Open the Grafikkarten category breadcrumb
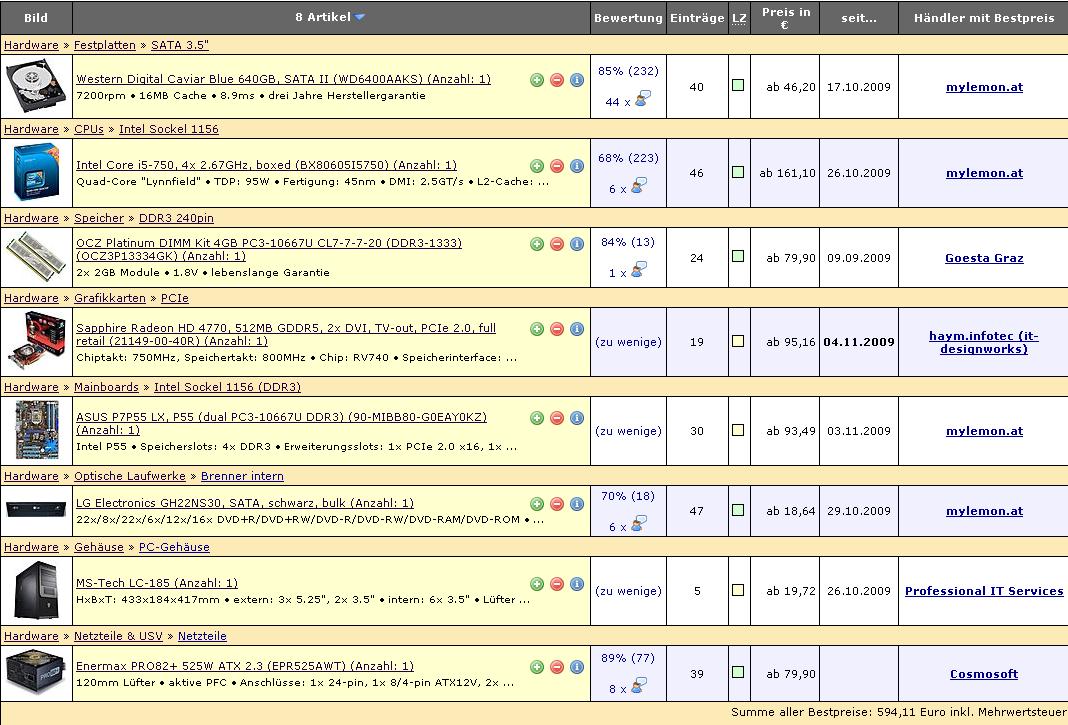 coord(110,298)
